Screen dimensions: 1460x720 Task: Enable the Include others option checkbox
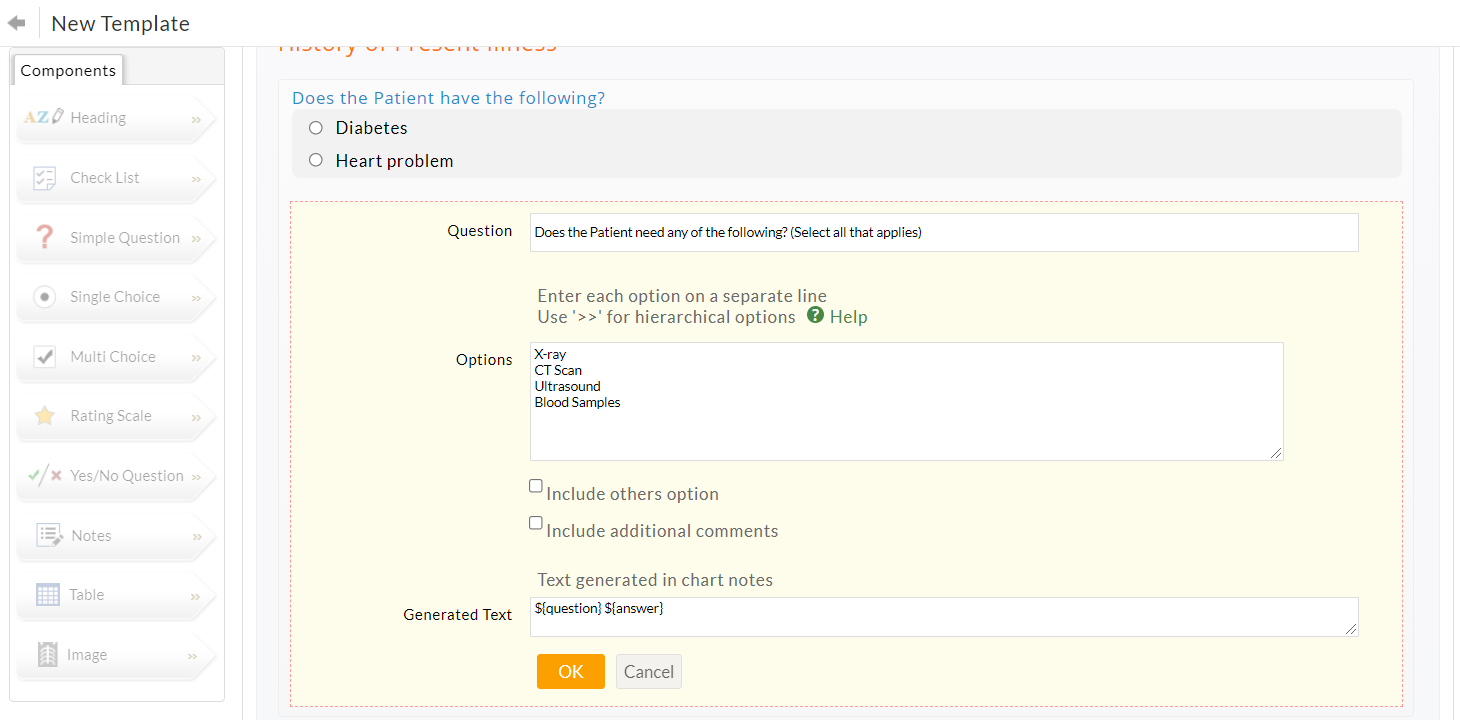pyautogui.click(x=536, y=487)
